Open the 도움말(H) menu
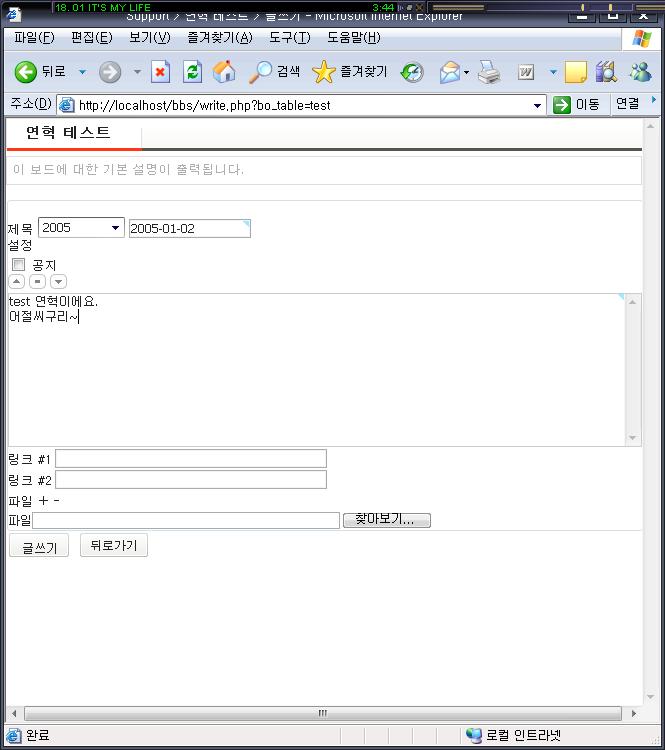This screenshot has height=750, width=665. pyautogui.click(x=354, y=37)
